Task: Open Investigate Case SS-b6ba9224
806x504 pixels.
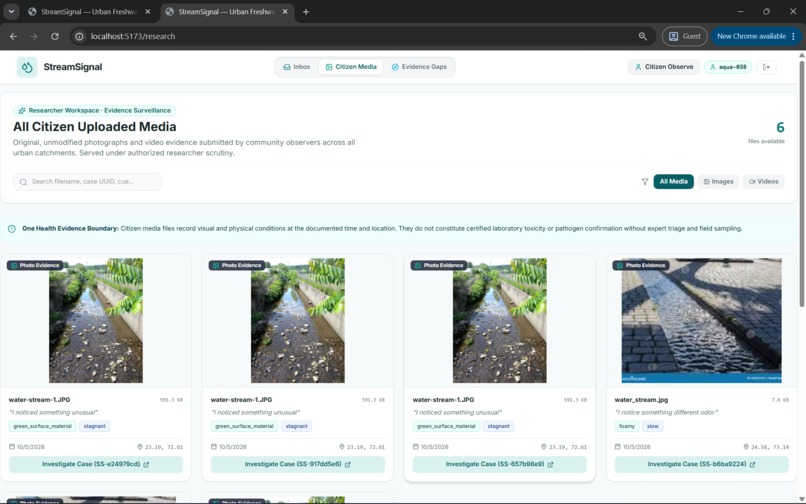Action: click(702, 464)
